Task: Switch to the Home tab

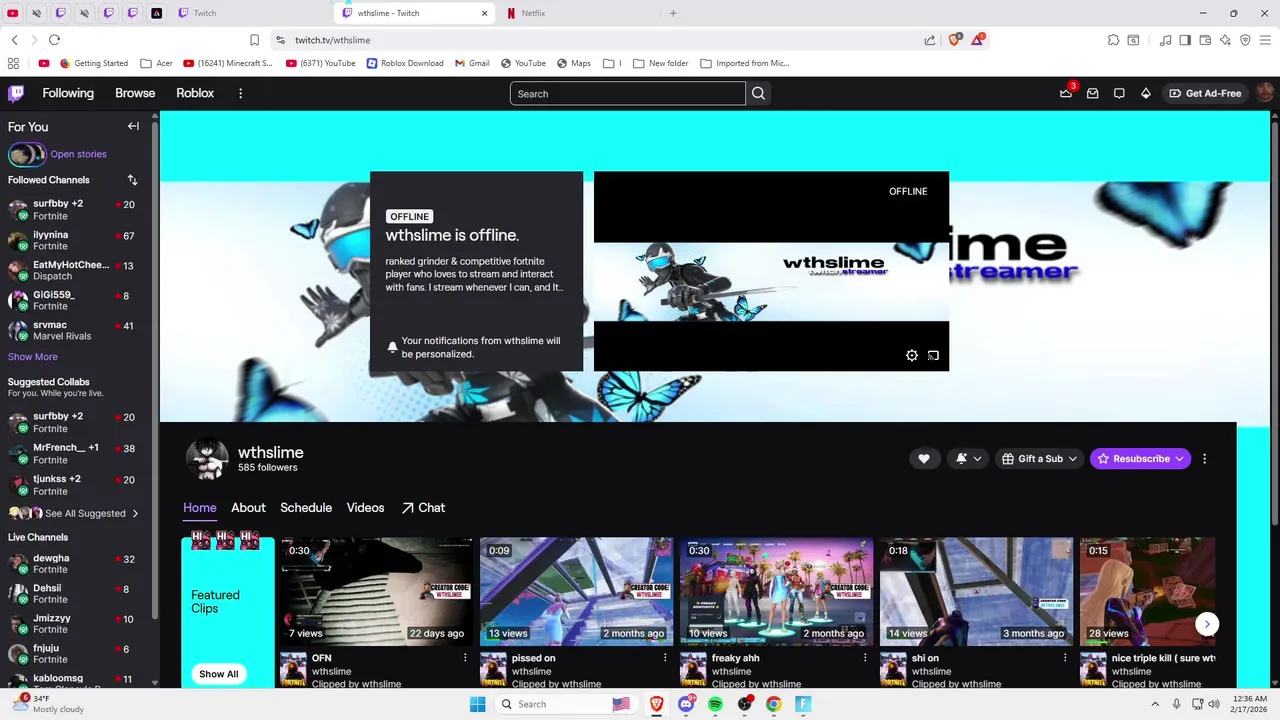Action: coord(199,508)
